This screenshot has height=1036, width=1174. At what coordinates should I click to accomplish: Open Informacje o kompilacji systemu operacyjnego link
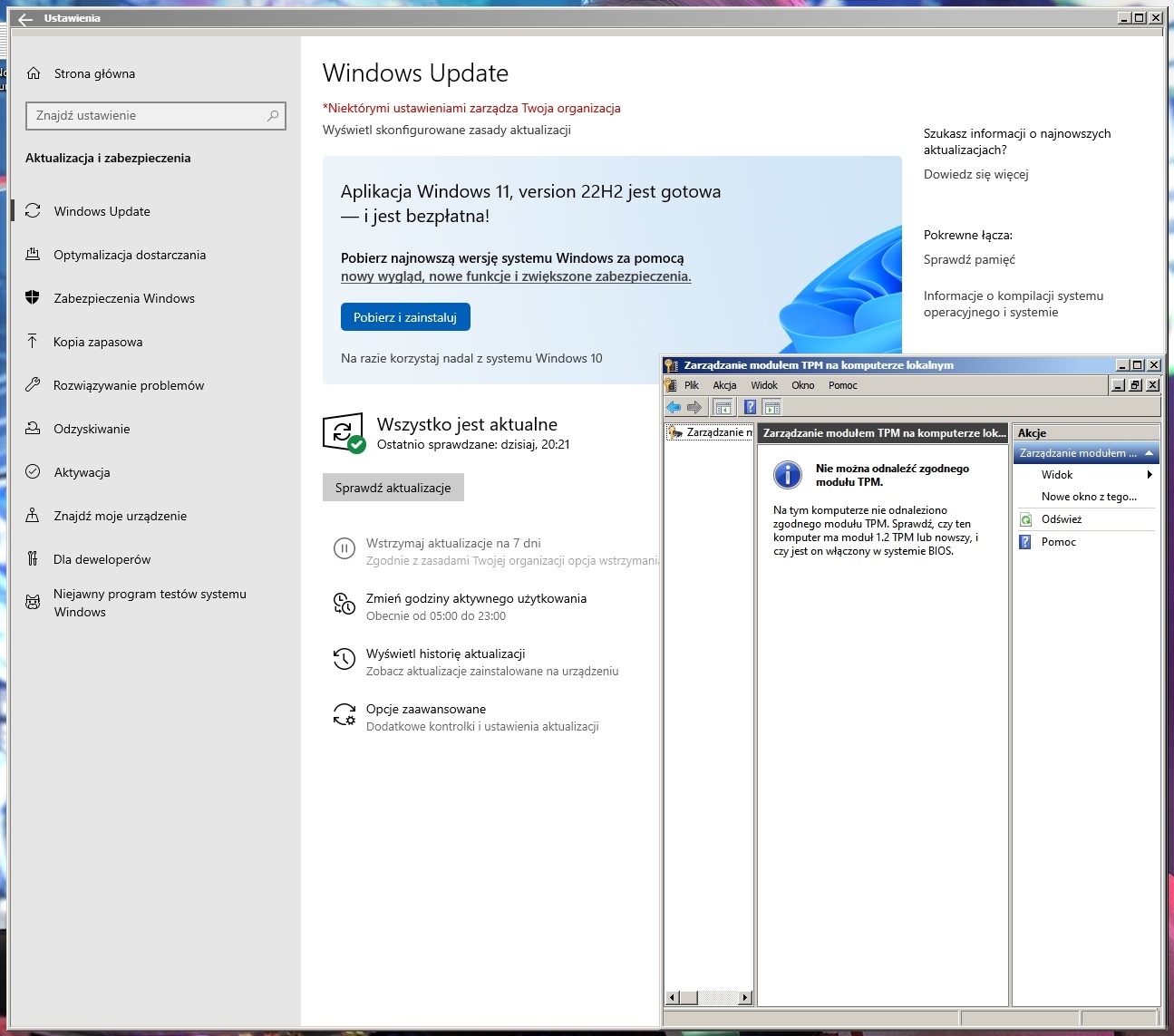[x=1014, y=304]
